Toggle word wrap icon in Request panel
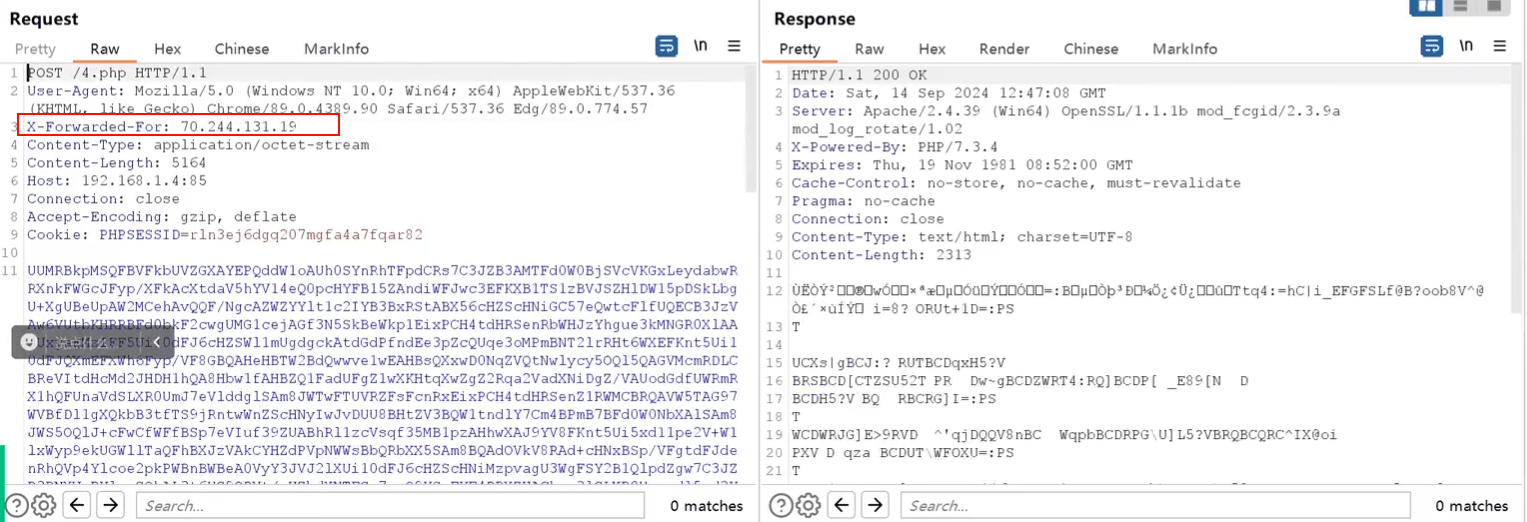This screenshot has height=522, width=1527. tap(667, 46)
